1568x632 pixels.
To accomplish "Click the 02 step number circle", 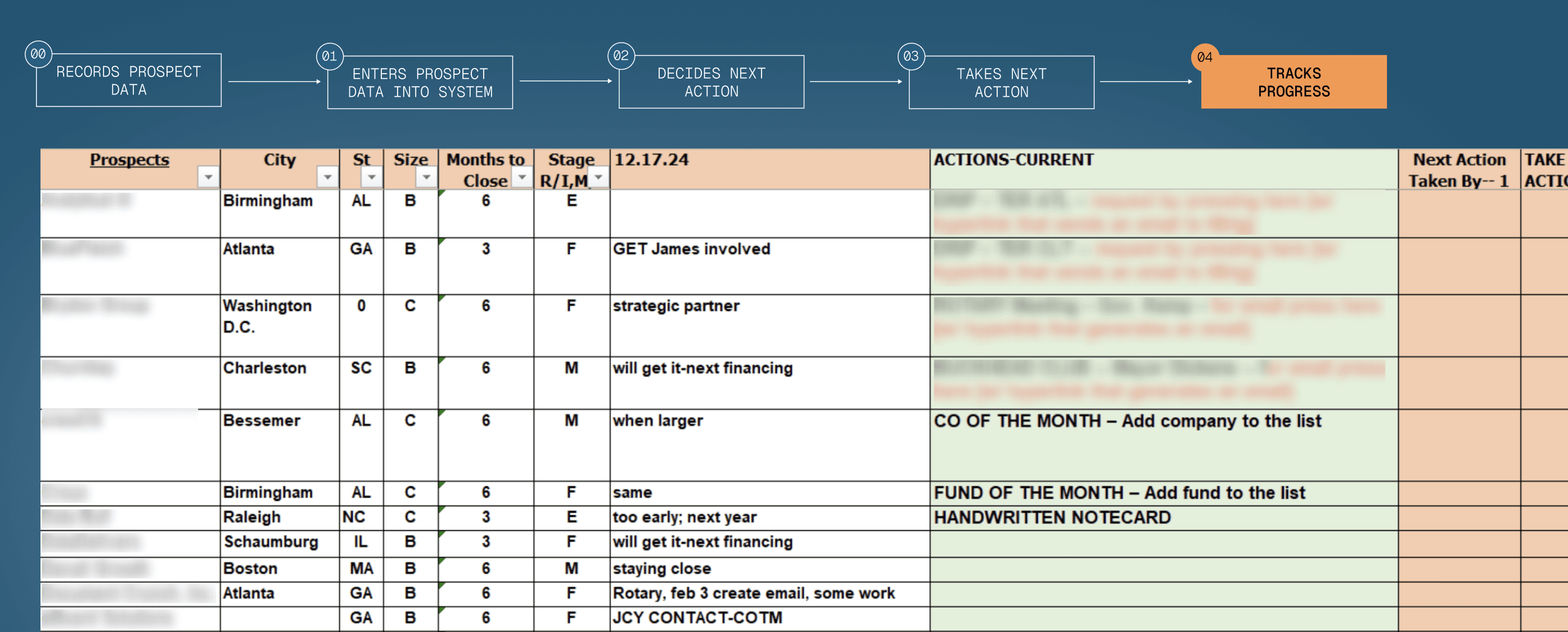I will tap(621, 55).
